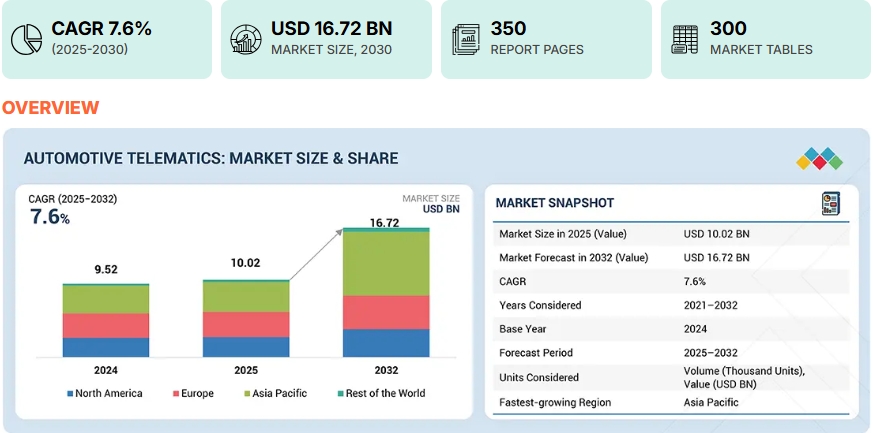This screenshot has width=873, height=433.
Task: Click the USD 16.72 BN market size card
Action: click(326, 39)
